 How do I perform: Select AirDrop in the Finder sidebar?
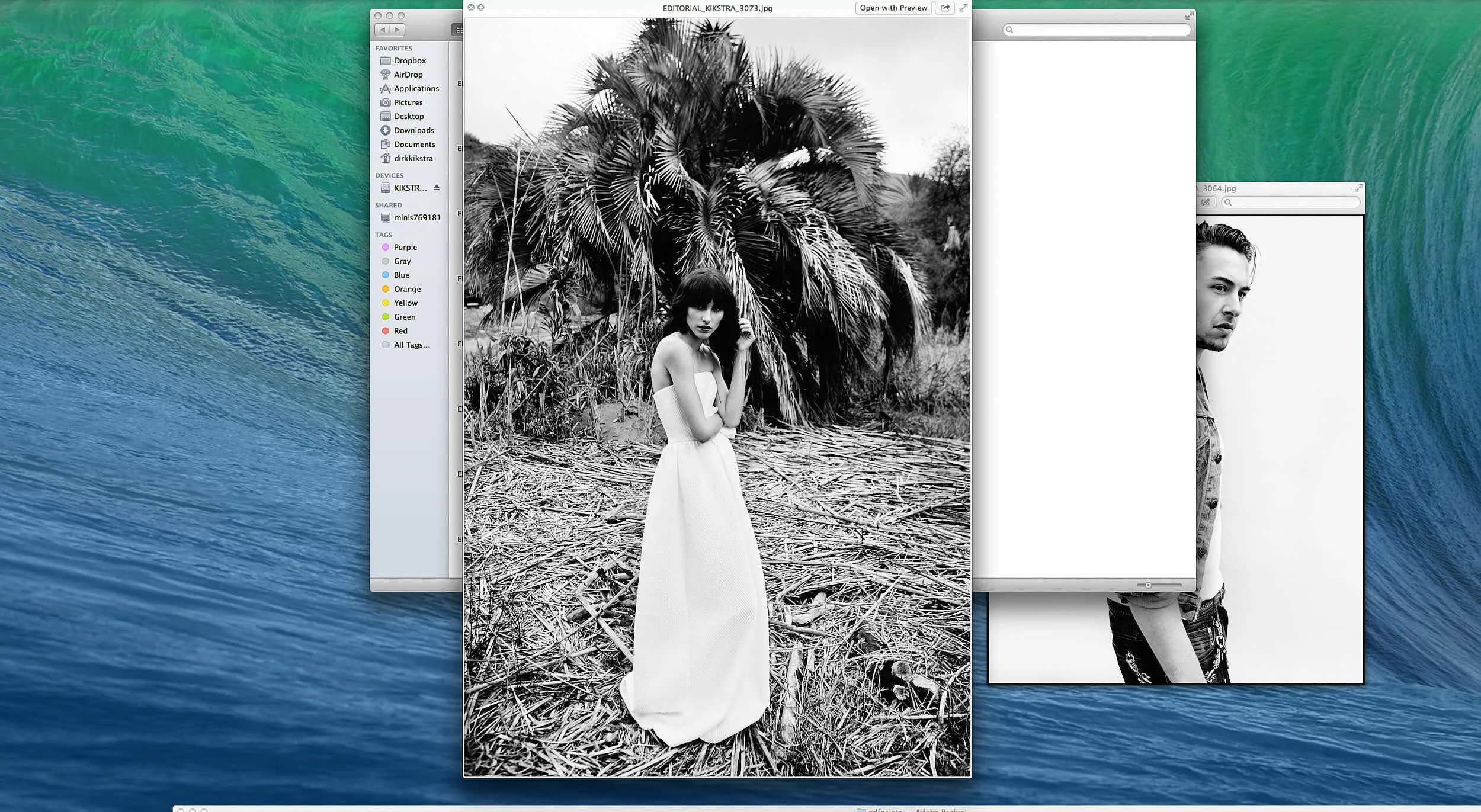pos(409,75)
